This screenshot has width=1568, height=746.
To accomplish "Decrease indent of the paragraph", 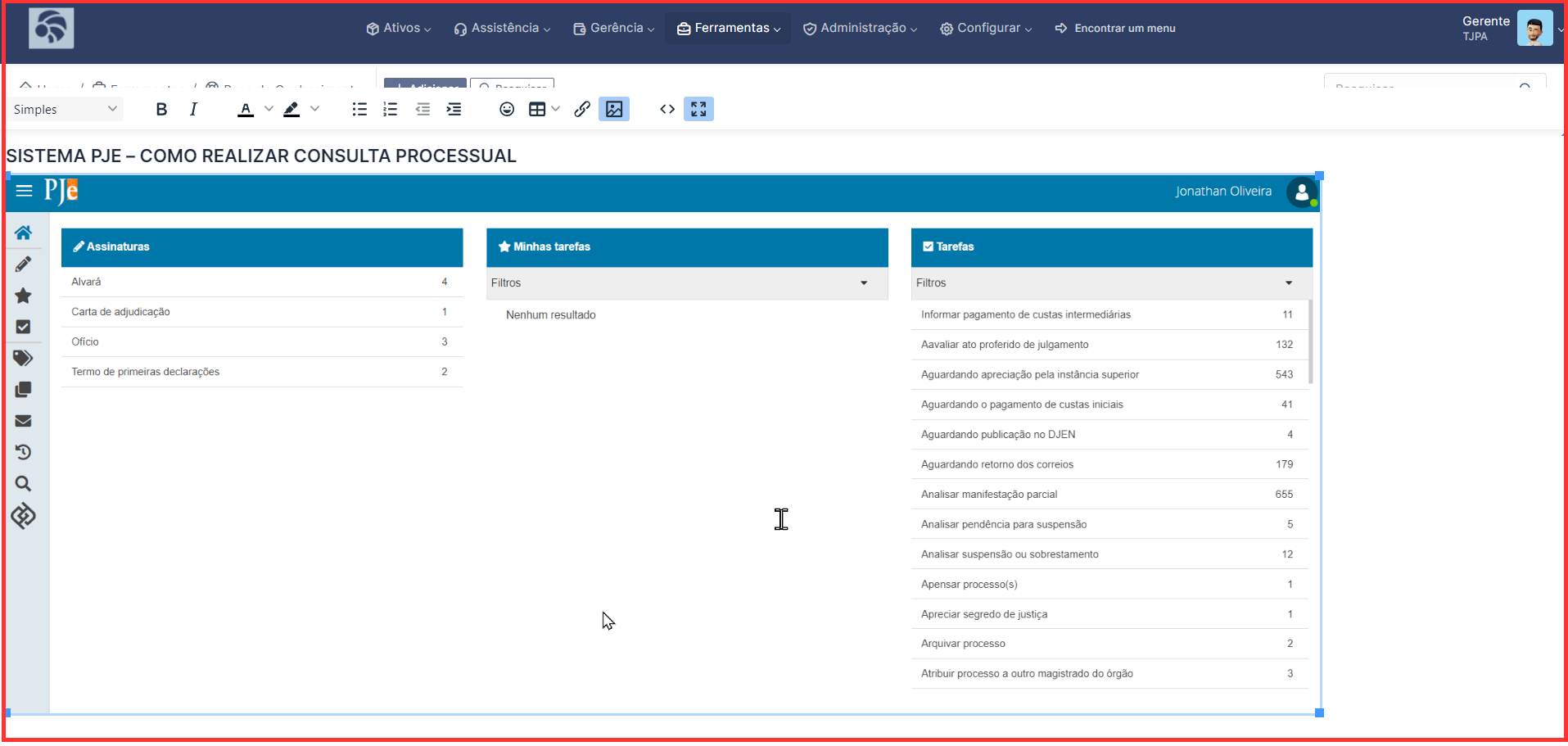I will [423, 110].
